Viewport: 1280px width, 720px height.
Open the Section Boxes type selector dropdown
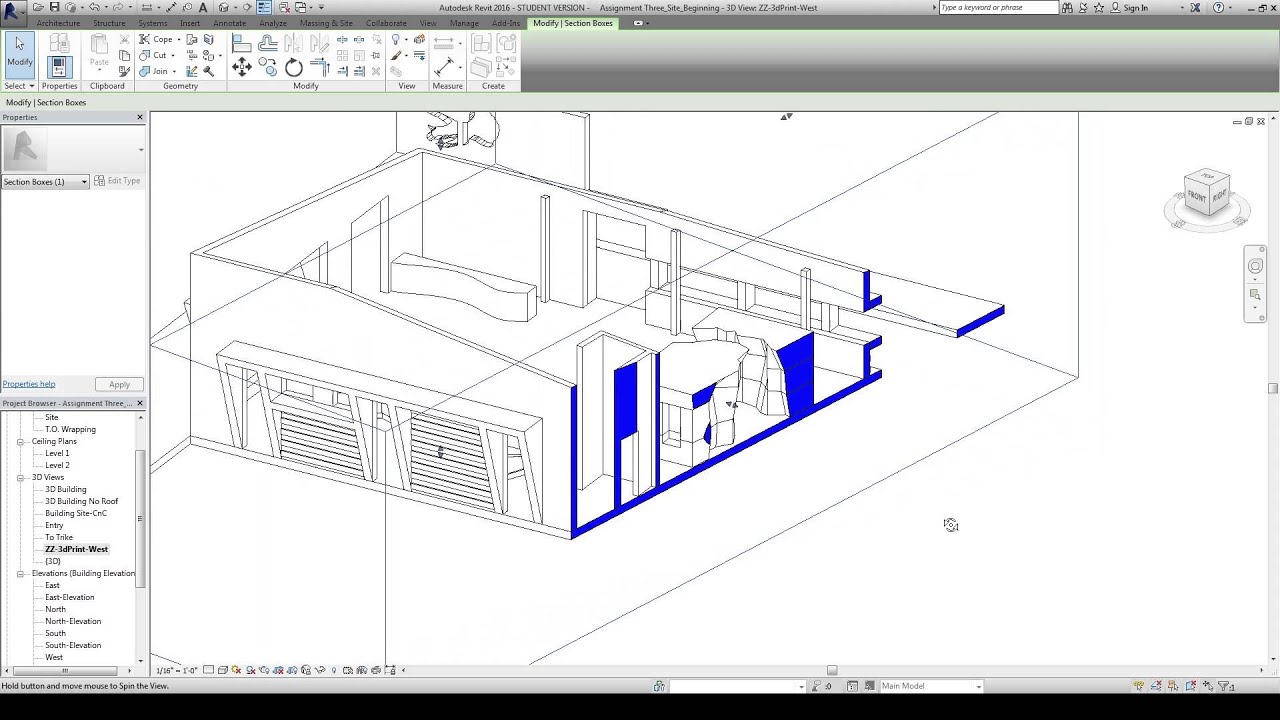click(45, 181)
